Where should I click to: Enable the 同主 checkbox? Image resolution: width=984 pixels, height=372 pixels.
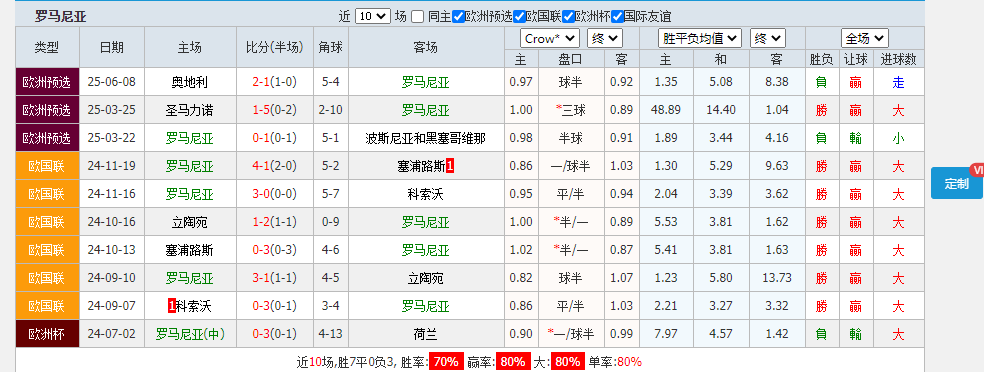tap(417, 17)
